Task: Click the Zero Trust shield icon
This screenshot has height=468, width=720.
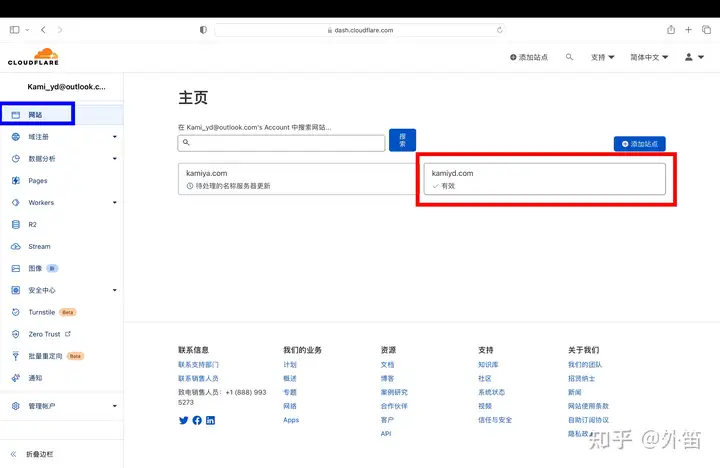Action: pyautogui.click(x=16, y=334)
